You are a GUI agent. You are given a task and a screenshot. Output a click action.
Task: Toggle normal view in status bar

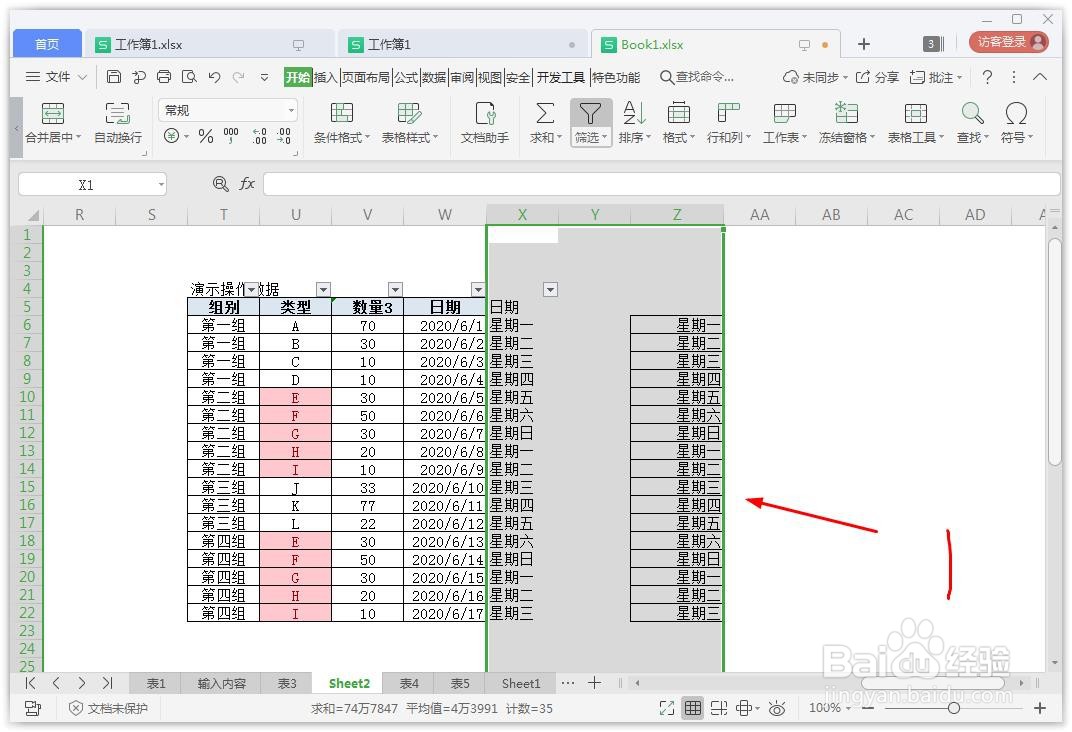693,708
